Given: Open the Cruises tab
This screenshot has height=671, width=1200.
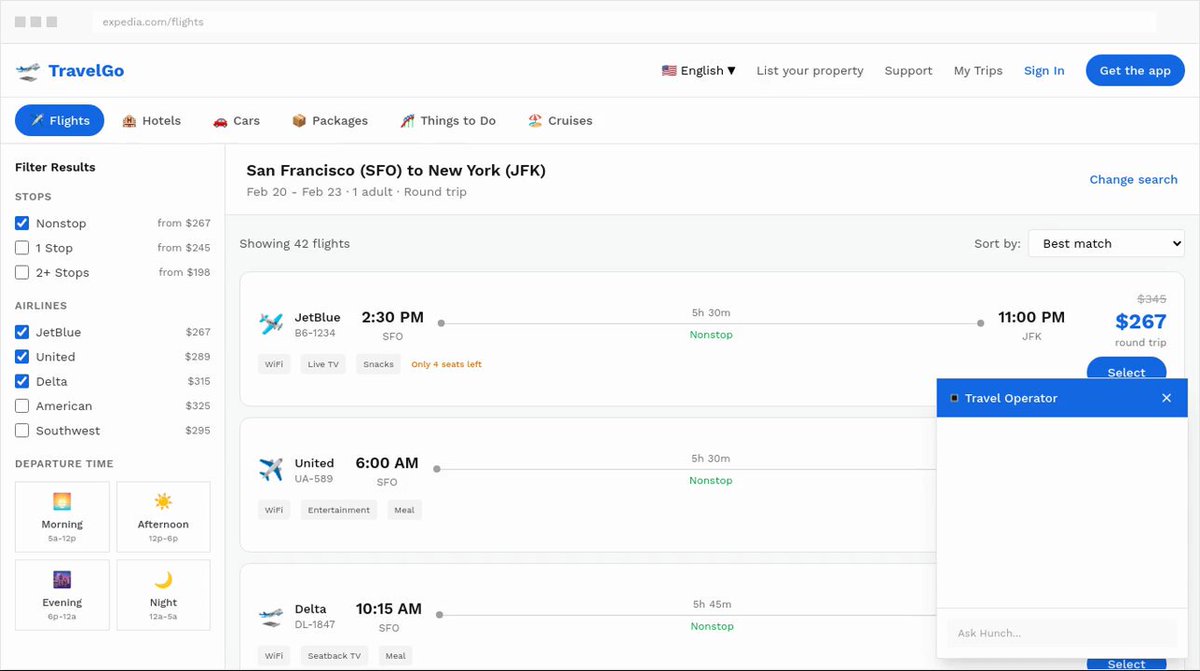Looking at the screenshot, I should click(x=560, y=121).
